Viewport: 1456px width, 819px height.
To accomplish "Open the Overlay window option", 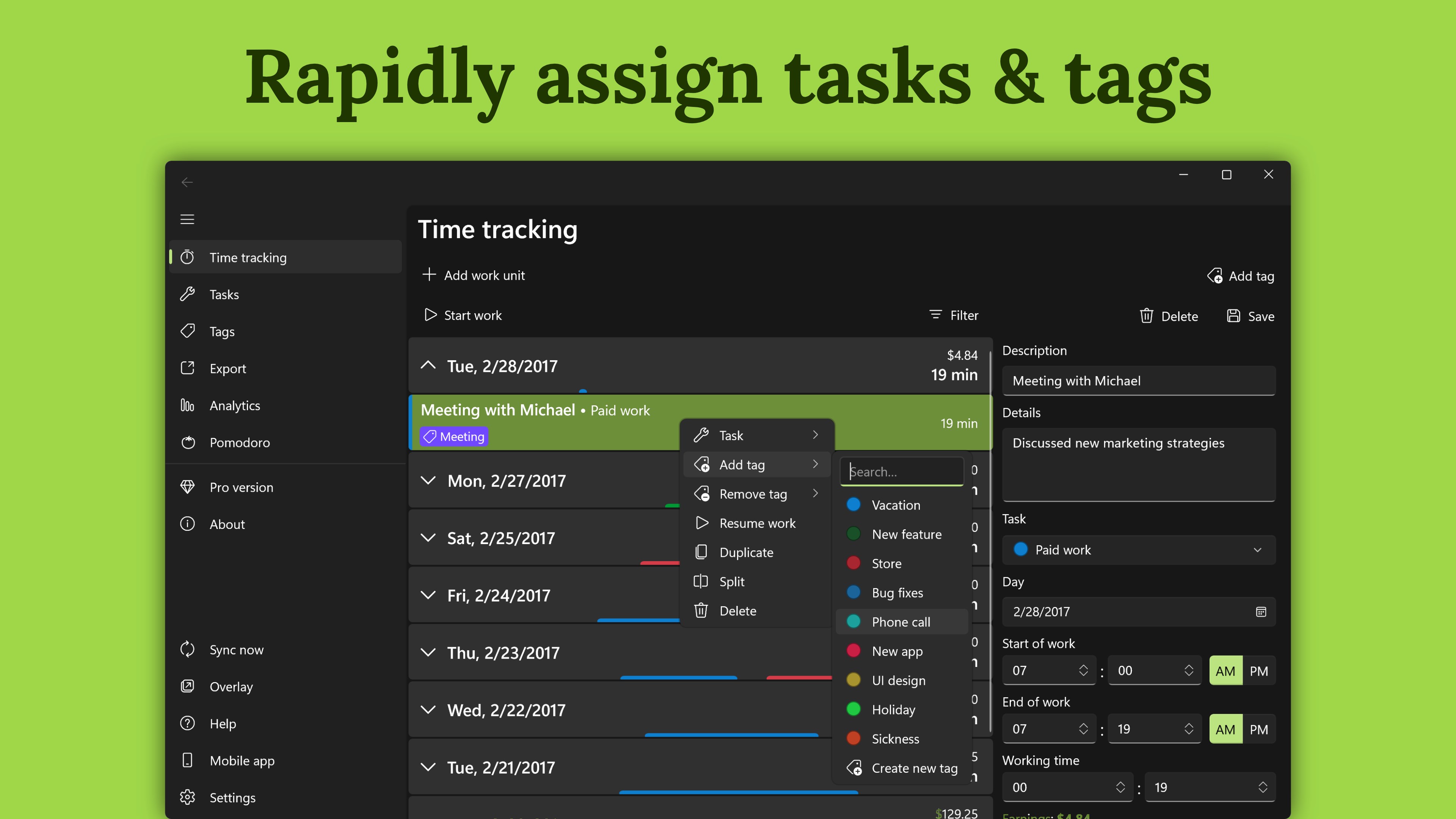I will coord(231,686).
